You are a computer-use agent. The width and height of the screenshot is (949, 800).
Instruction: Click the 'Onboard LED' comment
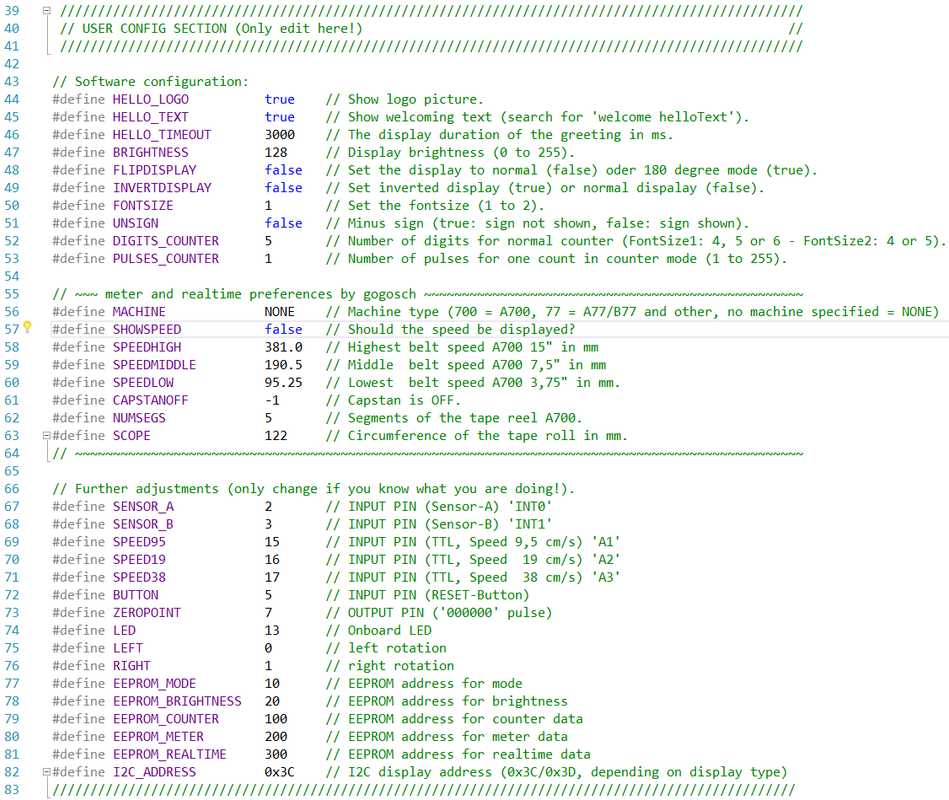pyautogui.click(x=379, y=631)
